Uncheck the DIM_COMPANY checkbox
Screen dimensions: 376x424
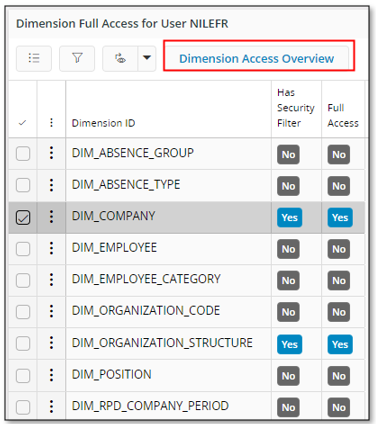(x=23, y=218)
